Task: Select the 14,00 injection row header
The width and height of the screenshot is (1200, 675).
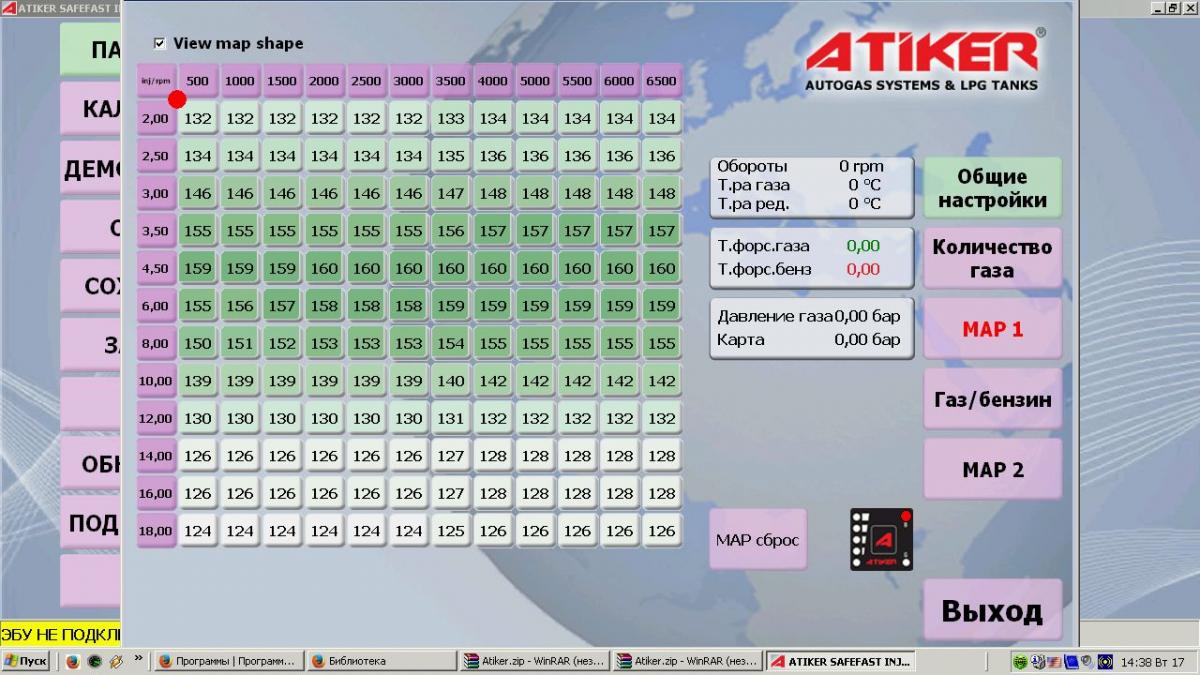Action: [x=155, y=456]
